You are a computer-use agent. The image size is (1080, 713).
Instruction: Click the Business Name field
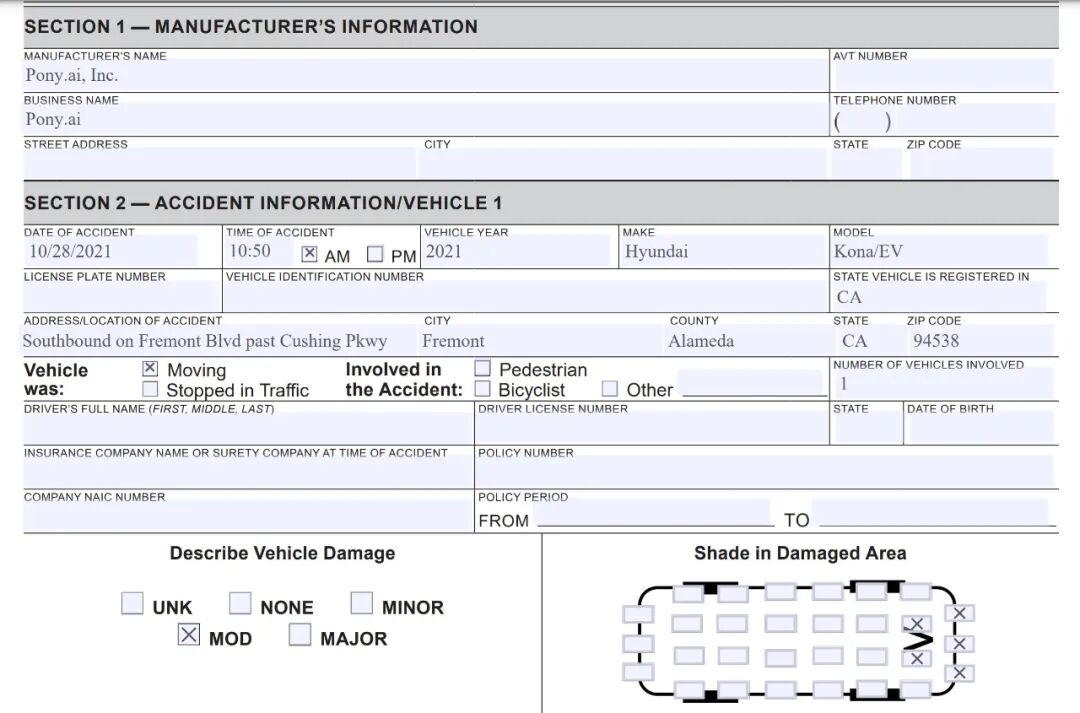[426, 119]
